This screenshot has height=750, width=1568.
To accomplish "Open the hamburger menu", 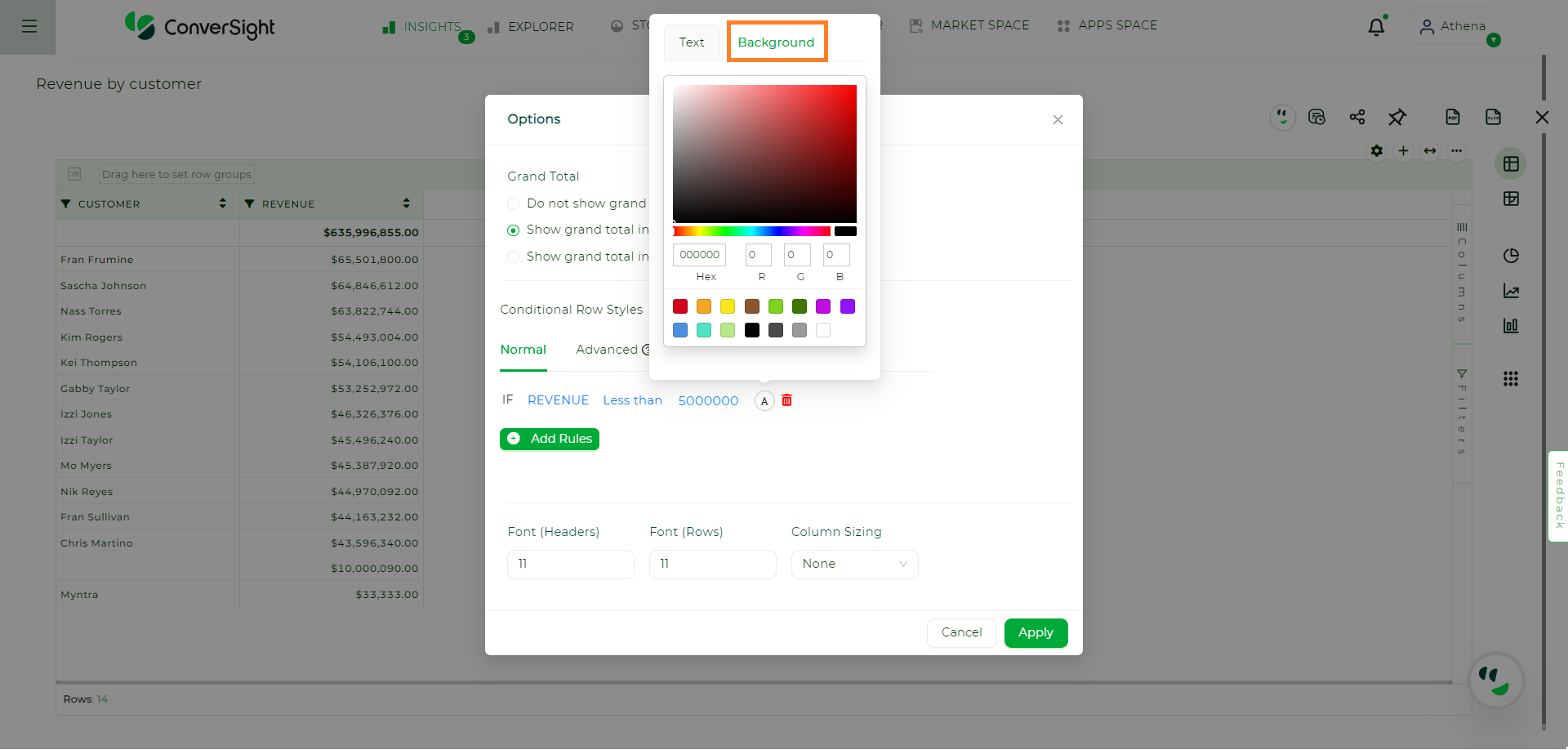I will point(29,27).
